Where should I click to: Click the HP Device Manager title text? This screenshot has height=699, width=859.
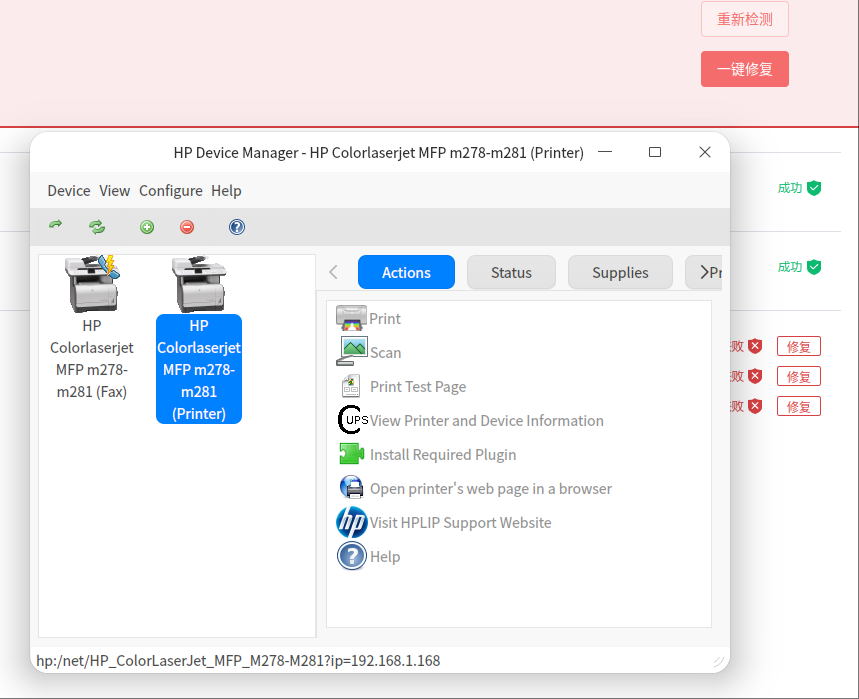click(x=379, y=152)
